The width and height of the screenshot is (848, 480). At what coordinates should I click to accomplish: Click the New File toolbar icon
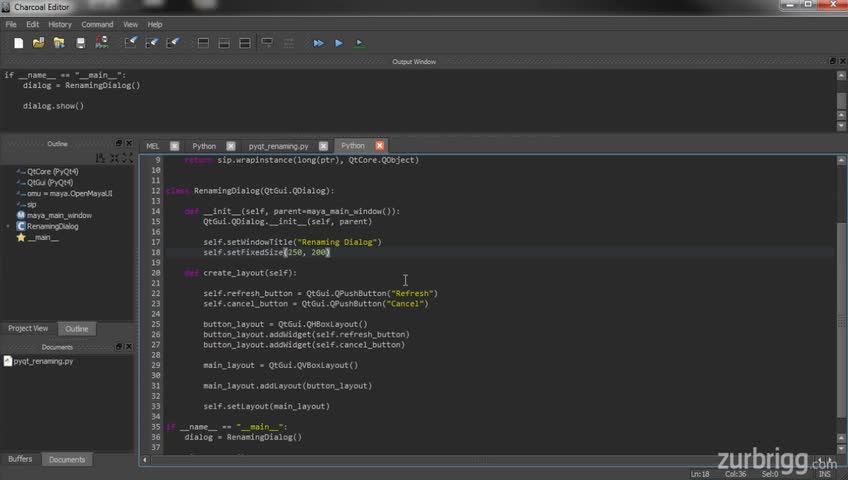point(18,43)
